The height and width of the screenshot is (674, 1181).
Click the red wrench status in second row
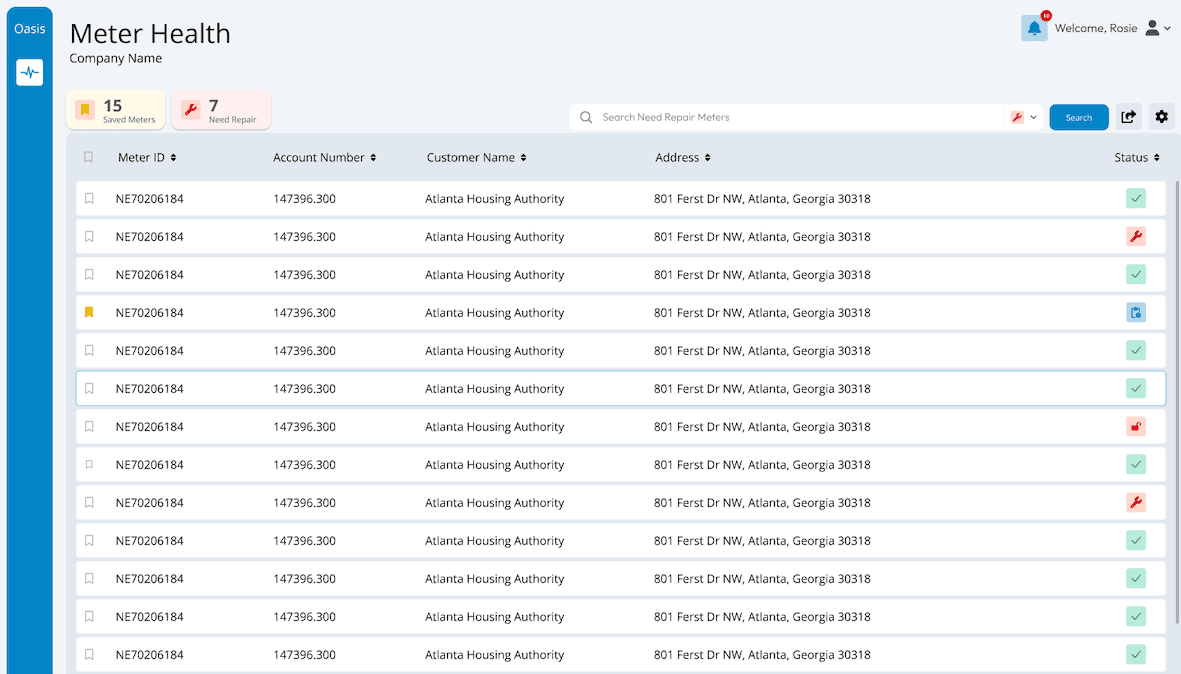click(1135, 237)
